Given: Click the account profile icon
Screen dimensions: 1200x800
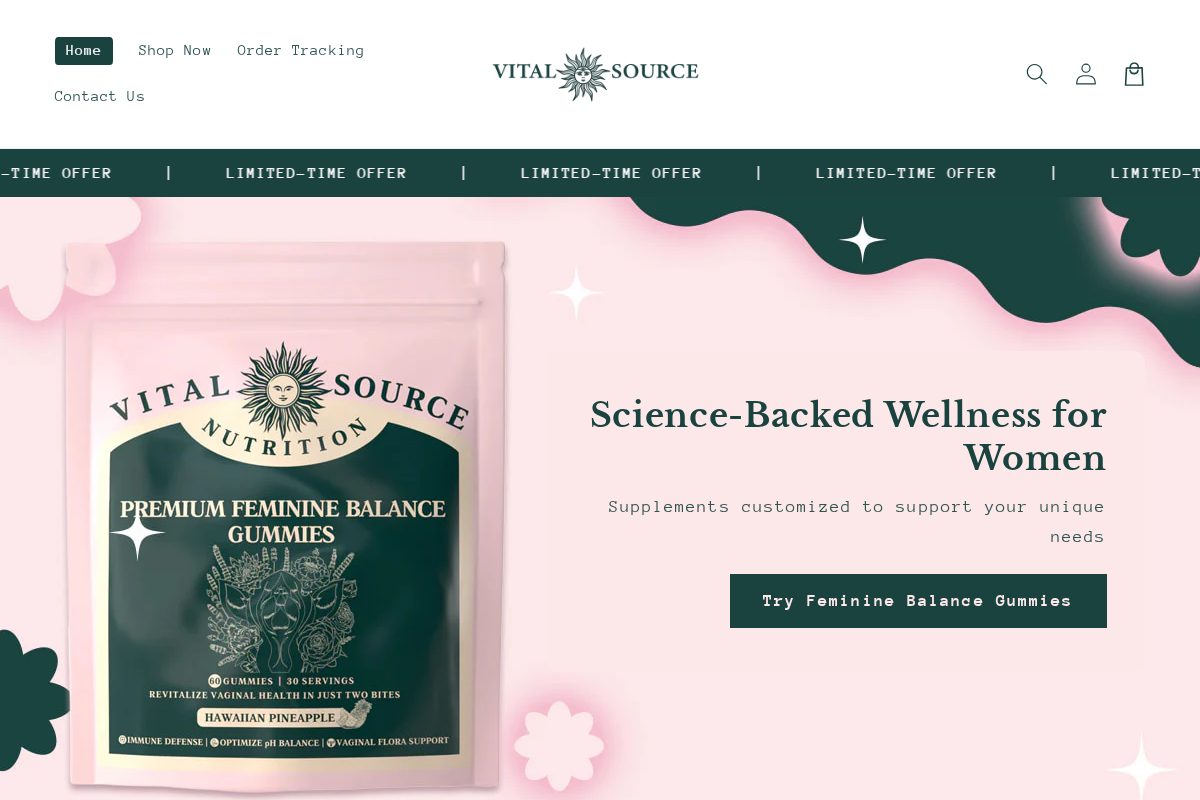Looking at the screenshot, I should click(1086, 74).
